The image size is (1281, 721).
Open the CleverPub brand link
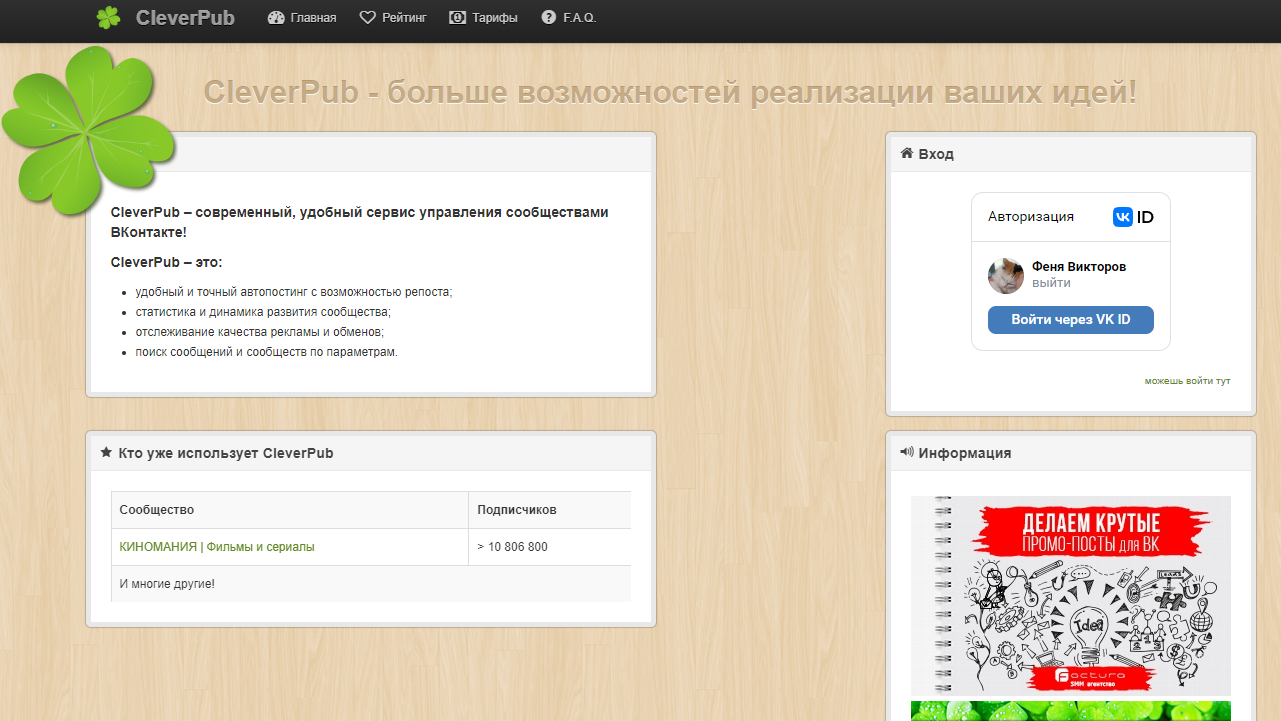(x=185, y=17)
